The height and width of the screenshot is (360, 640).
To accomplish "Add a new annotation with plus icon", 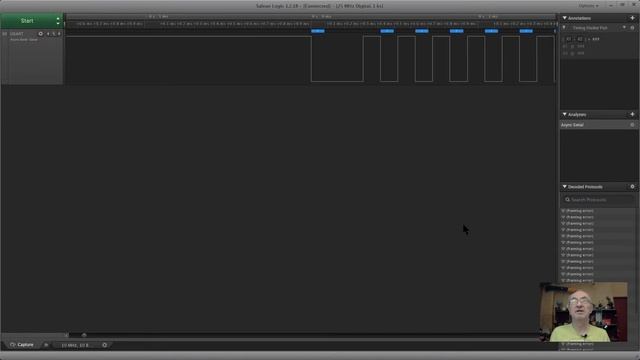I will coord(632,18).
